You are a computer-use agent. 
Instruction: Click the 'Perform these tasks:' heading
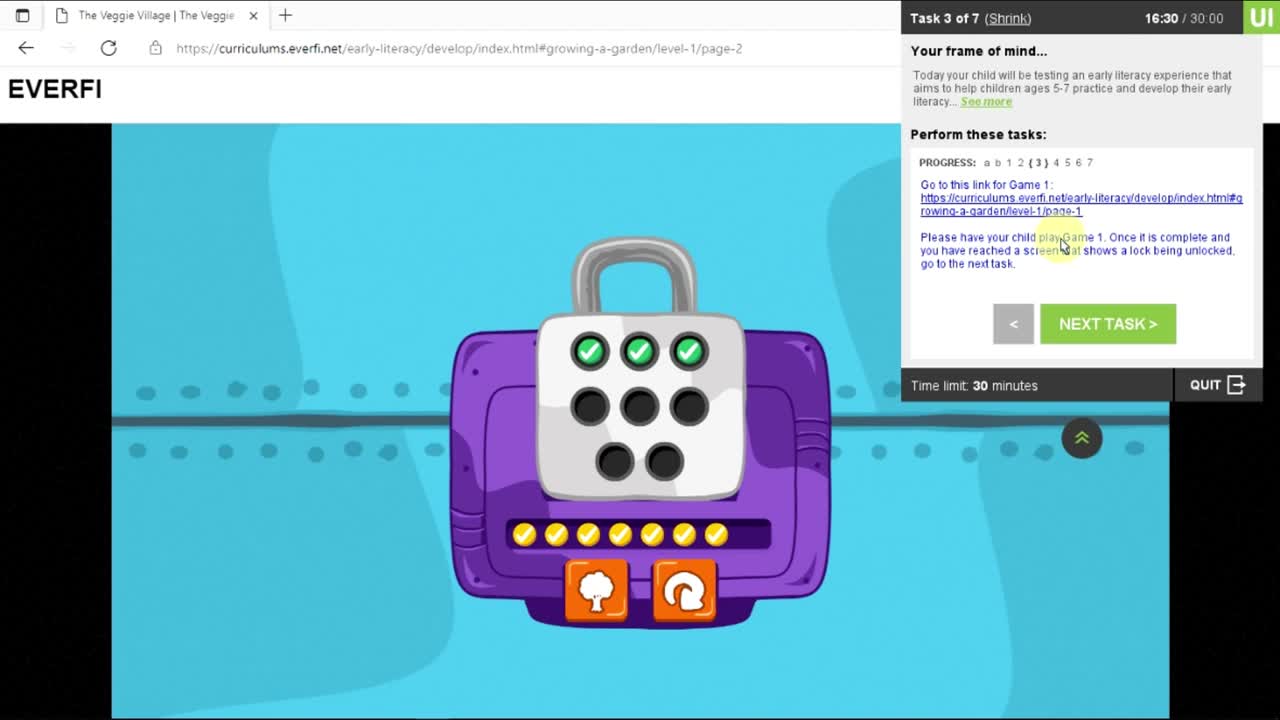tap(978, 134)
